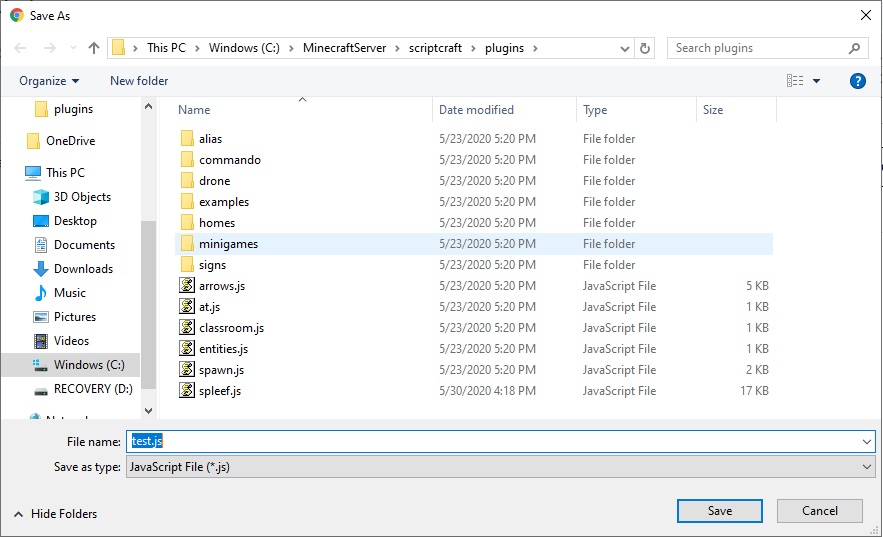Select the alias folder
The image size is (883, 537).
coord(210,139)
